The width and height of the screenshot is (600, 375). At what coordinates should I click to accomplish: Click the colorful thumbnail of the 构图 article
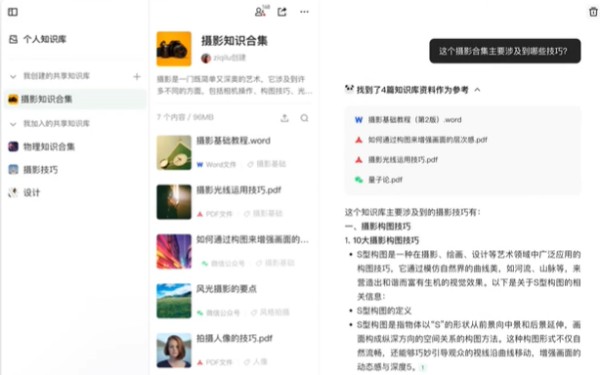[x=174, y=251]
